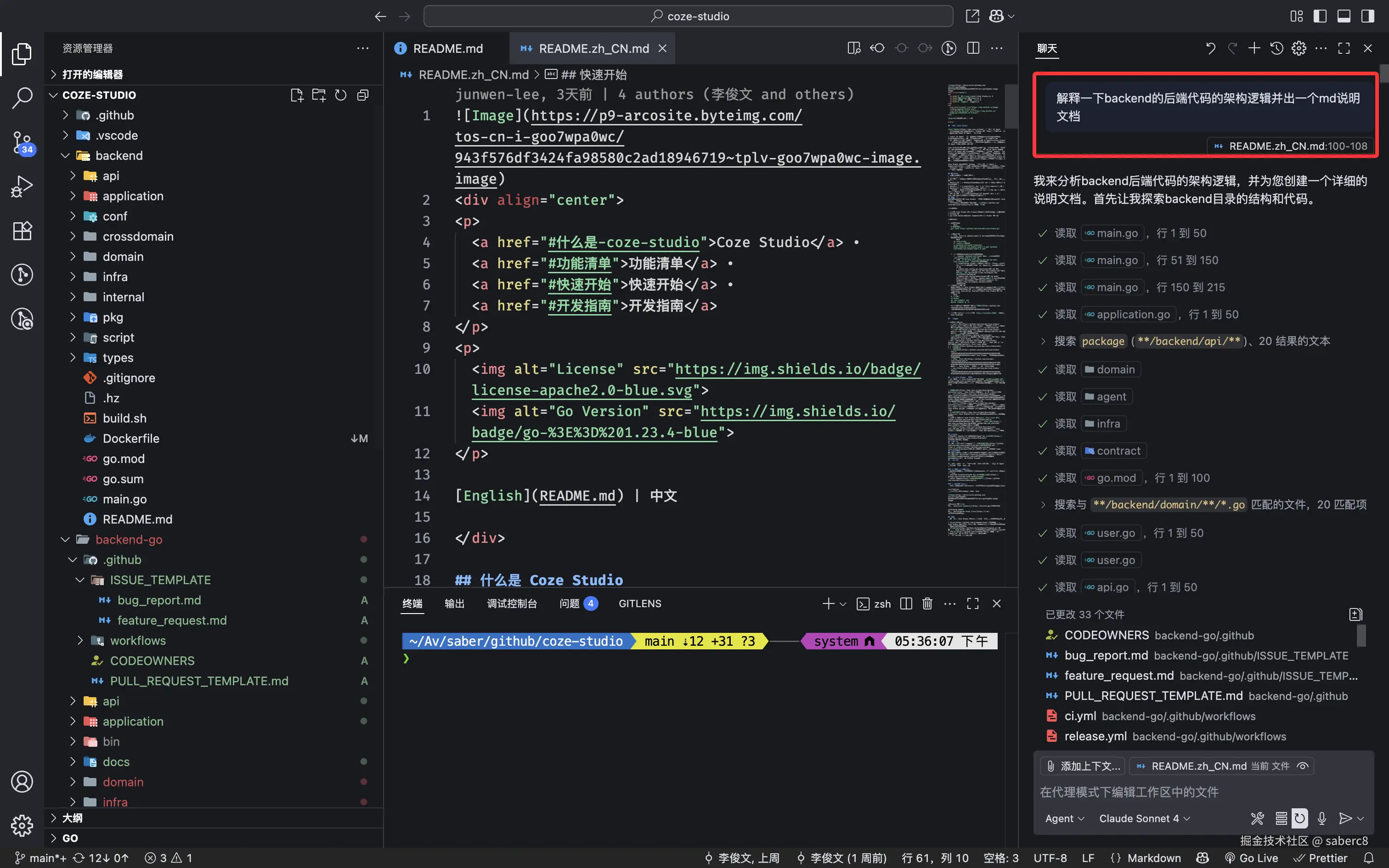
Task: Click New File icon in COZE-STUDIO header
Action: click(296, 96)
